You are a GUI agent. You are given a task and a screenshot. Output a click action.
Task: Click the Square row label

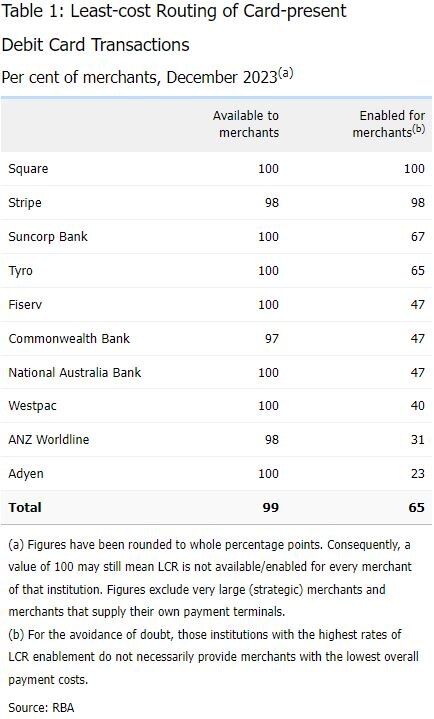point(28,169)
